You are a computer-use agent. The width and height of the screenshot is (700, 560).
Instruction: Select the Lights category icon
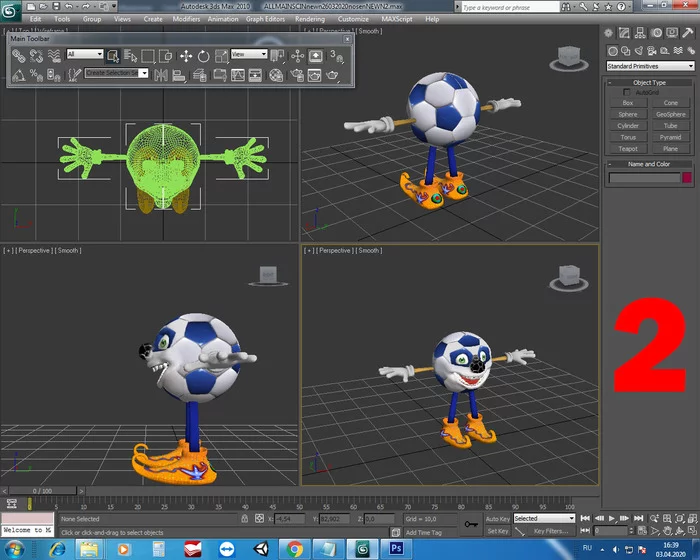[639, 51]
